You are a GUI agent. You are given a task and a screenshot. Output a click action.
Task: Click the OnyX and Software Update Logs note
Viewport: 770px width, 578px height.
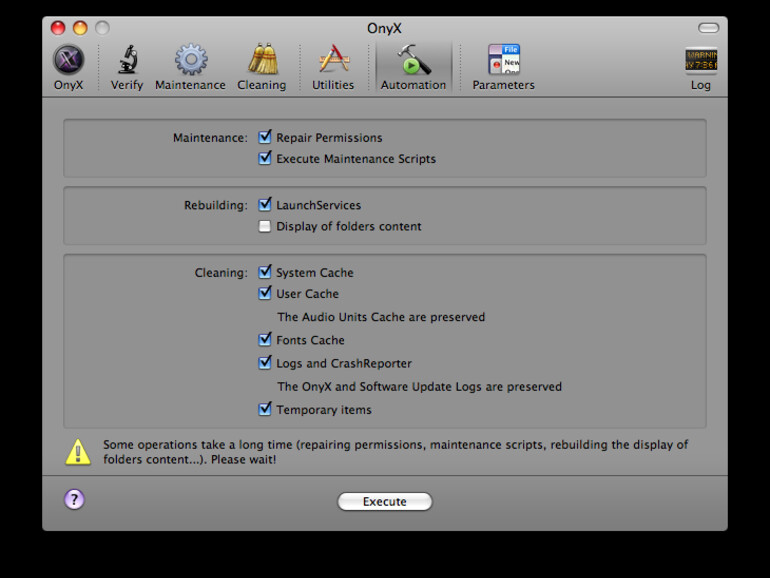pyautogui.click(x=419, y=387)
